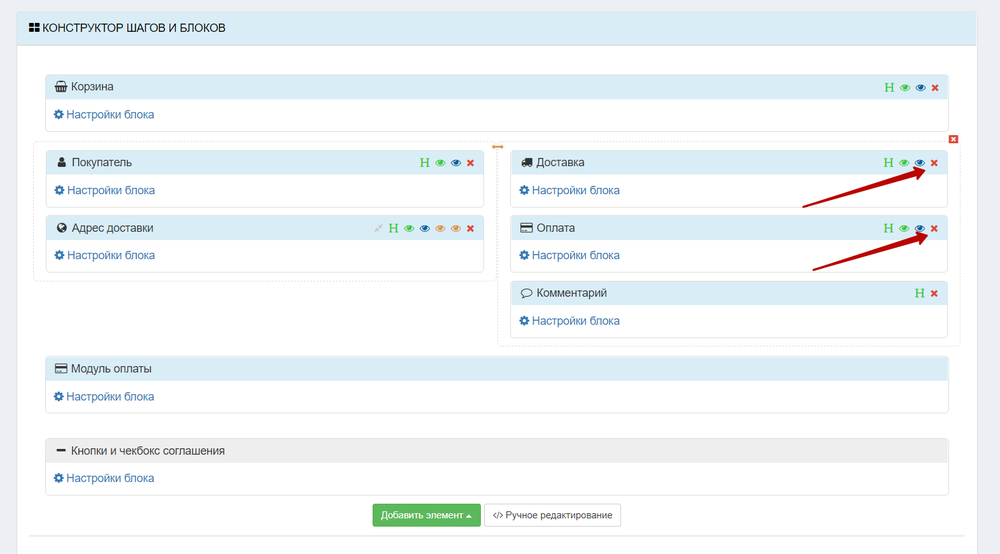Toggle the orange eye next to Адрес доставки's red X
The height and width of the screenshot is (554, 1000).
coord(456,228)
